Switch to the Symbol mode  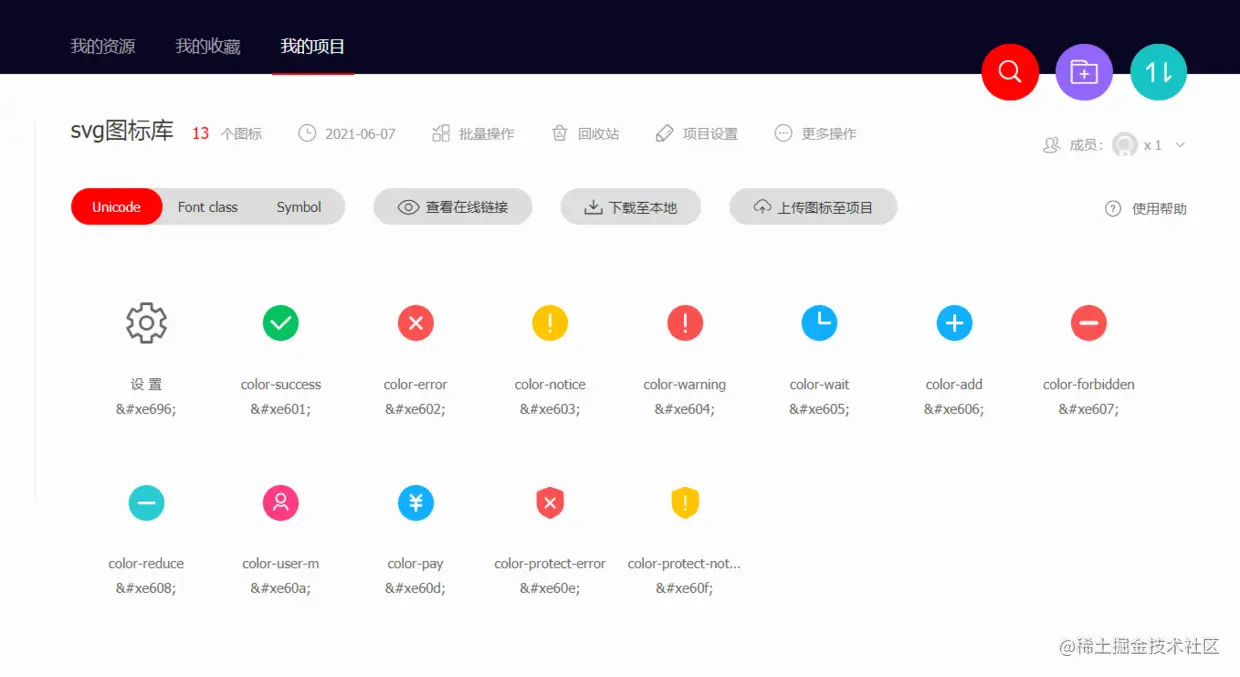(299, 207)
